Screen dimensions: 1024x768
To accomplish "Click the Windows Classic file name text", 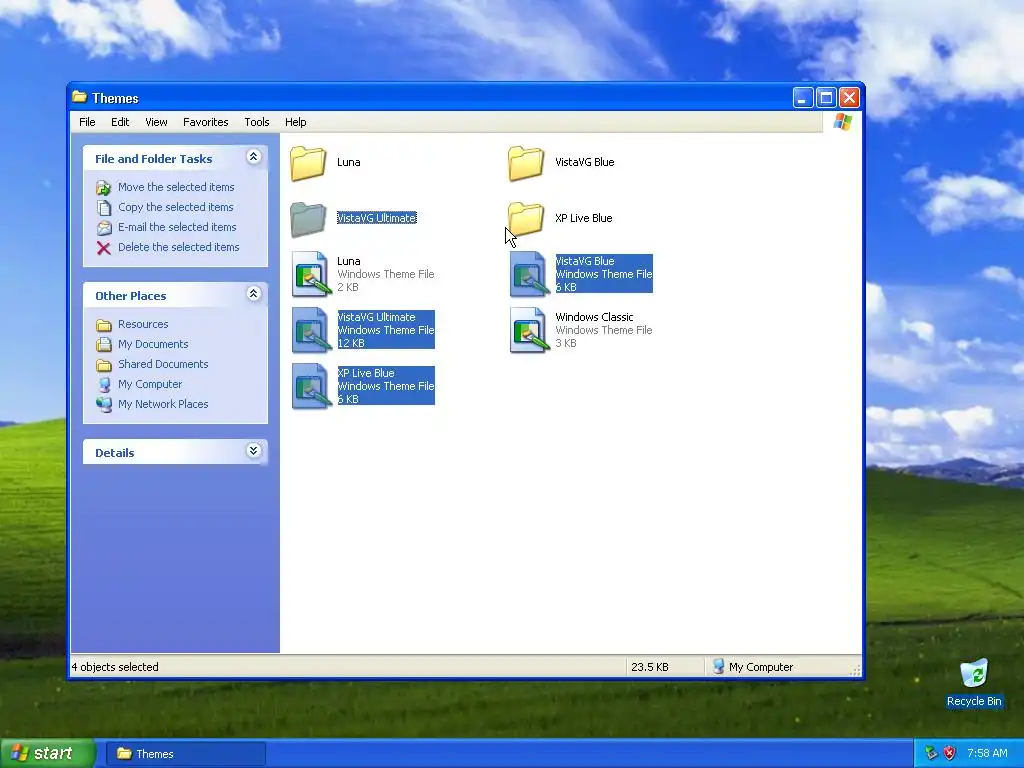I will (594, 317).
